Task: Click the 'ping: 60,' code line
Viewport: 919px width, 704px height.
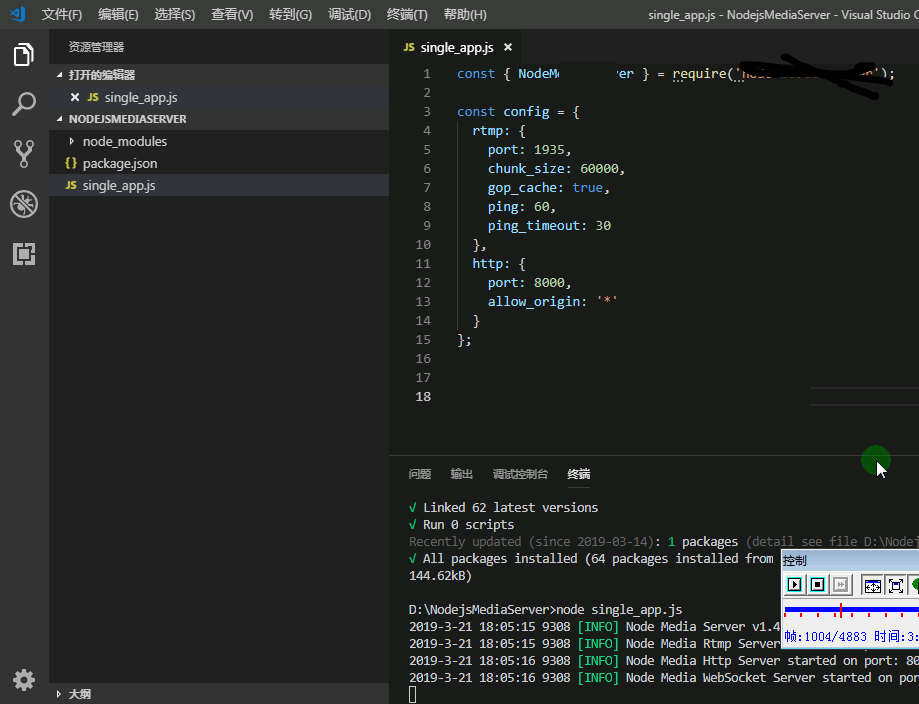Action: coord(522,207)
